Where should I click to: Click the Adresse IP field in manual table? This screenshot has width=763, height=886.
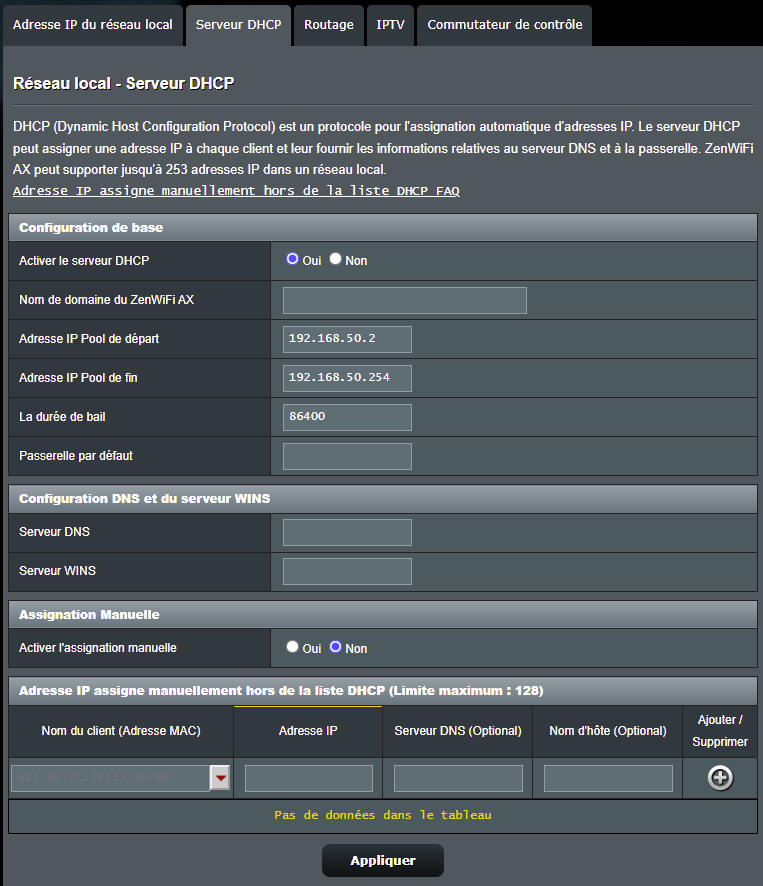[x=309, y=779]
